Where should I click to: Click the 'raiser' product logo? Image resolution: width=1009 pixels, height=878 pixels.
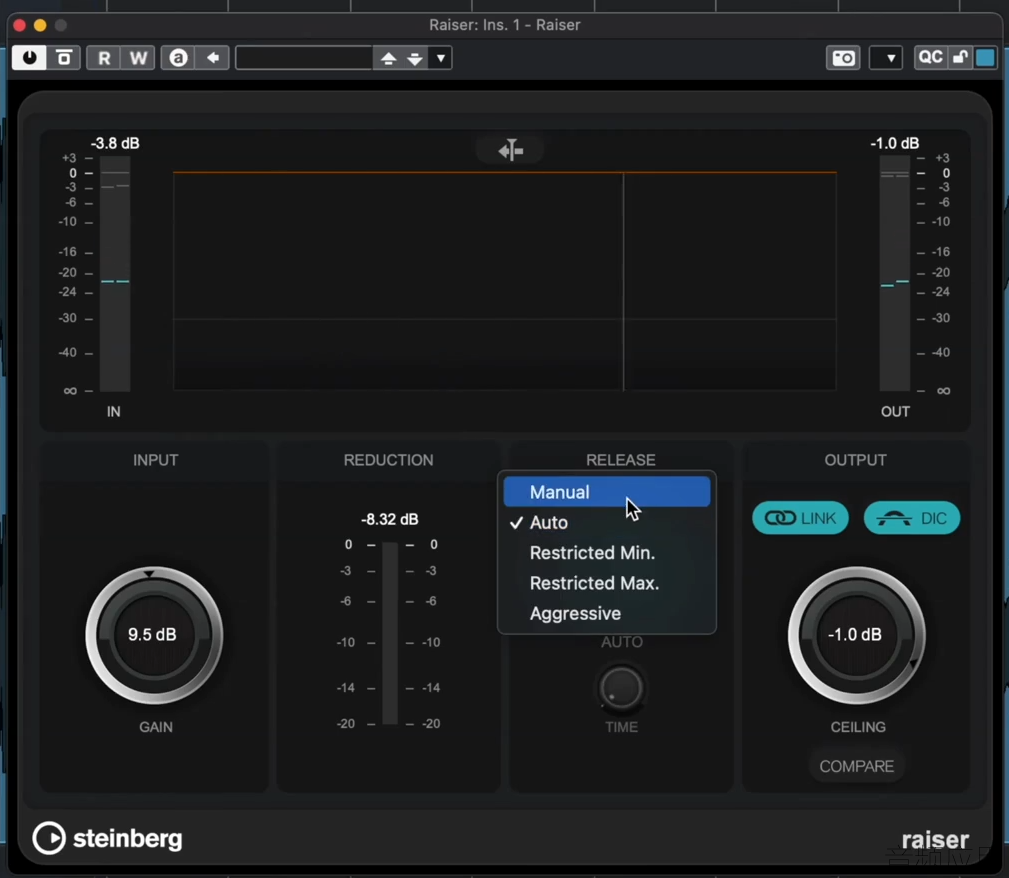(x=935, y=839)
